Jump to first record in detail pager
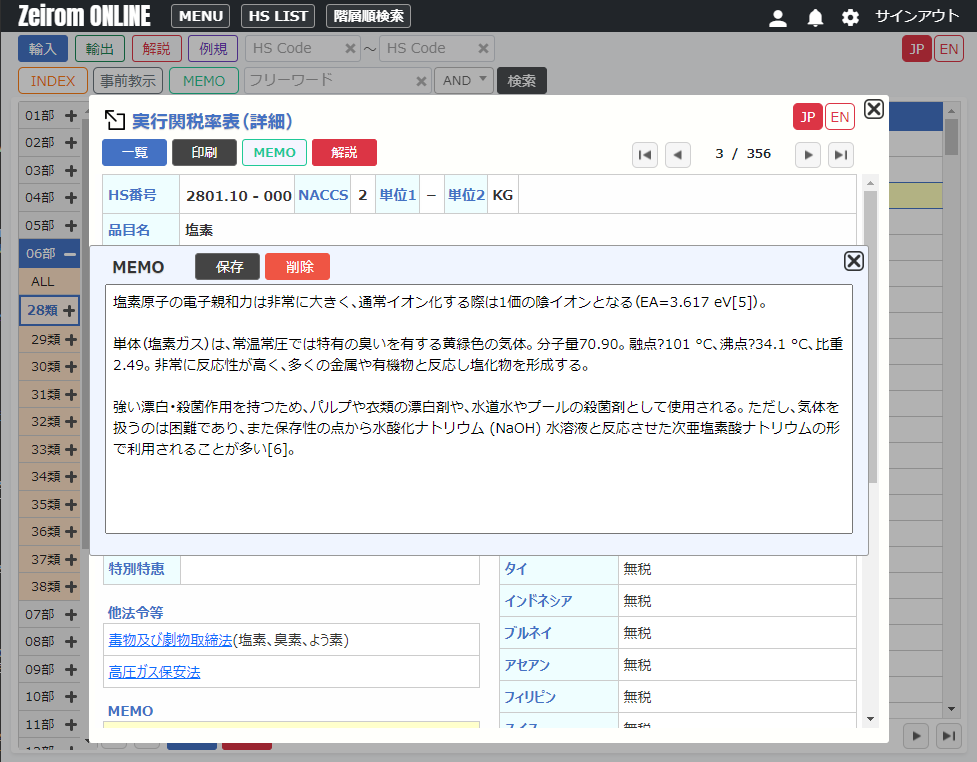 (x=645, y=154)
